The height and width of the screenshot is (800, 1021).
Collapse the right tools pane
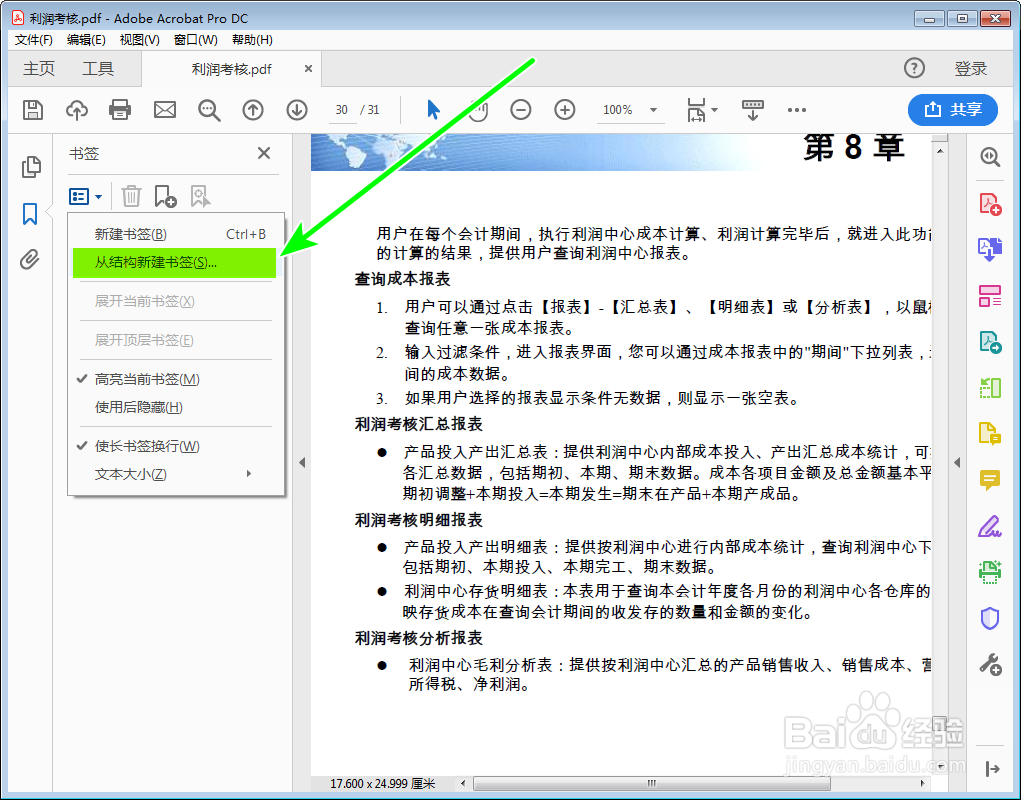pyautogui.click(x=957, y=462)
